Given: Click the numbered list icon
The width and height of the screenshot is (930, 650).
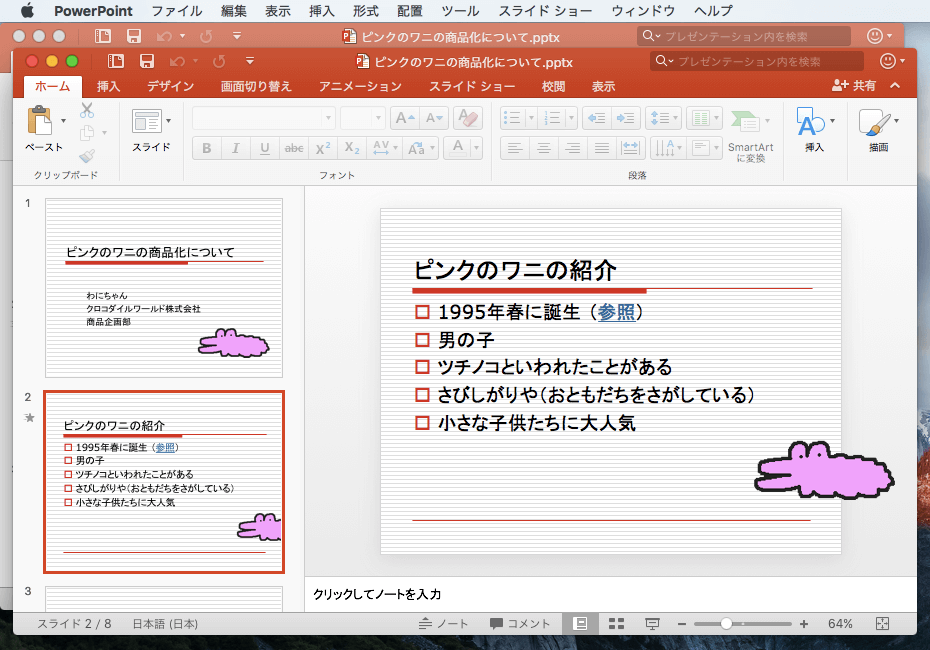Looking at the screenshot, I should [552, 118].
